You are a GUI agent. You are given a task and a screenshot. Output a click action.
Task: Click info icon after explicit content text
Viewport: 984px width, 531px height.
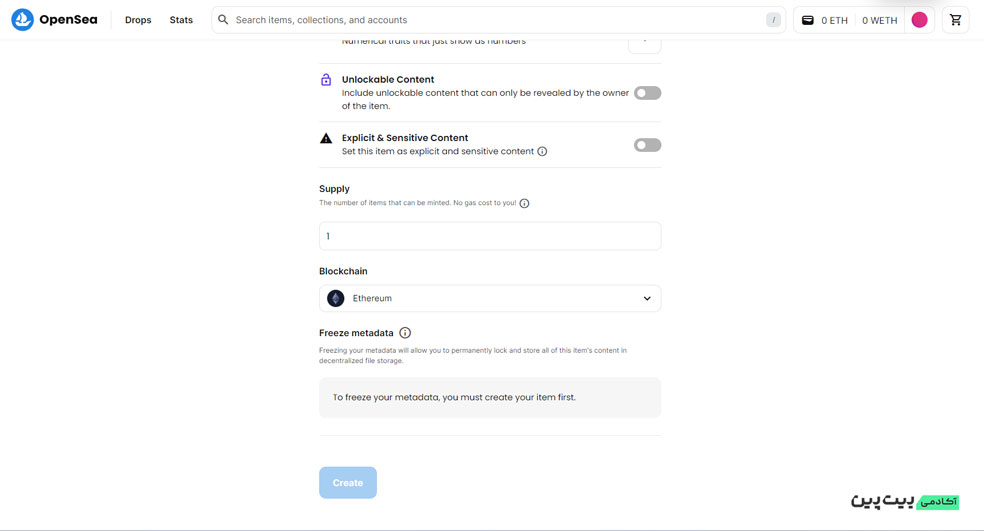tap(542, 151)
